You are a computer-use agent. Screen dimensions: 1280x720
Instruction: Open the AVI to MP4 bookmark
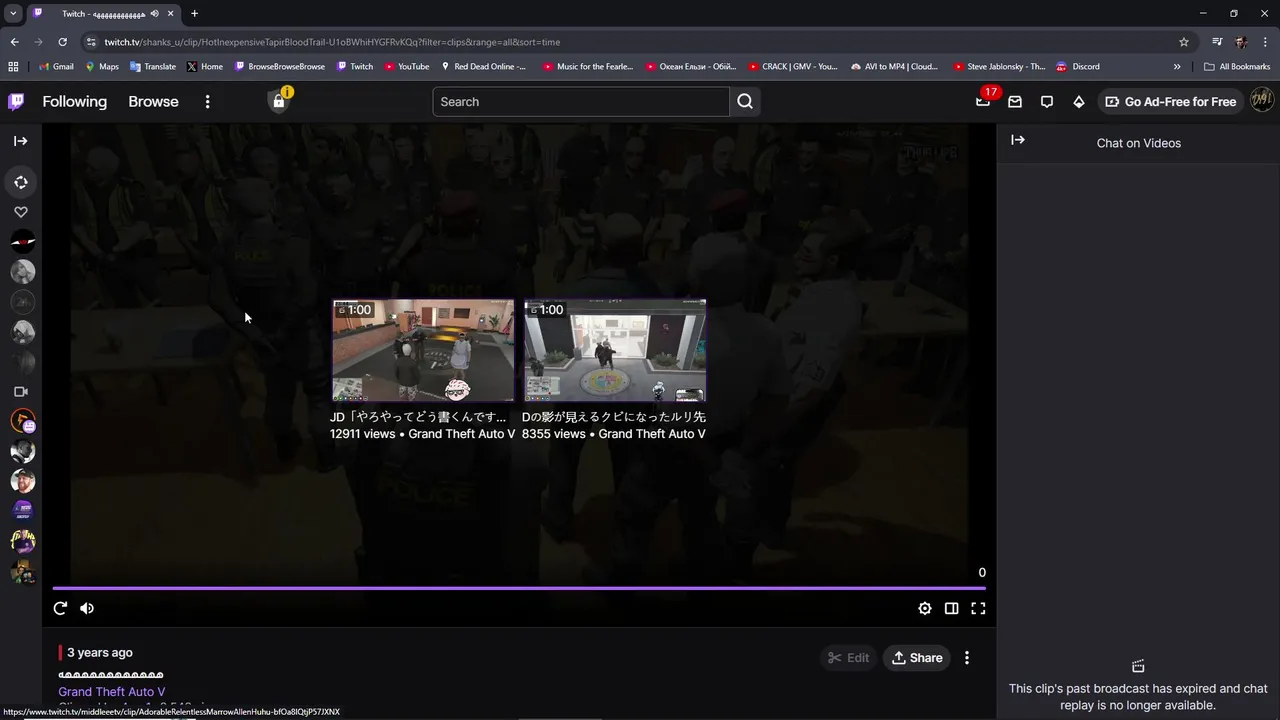point(894,66)
